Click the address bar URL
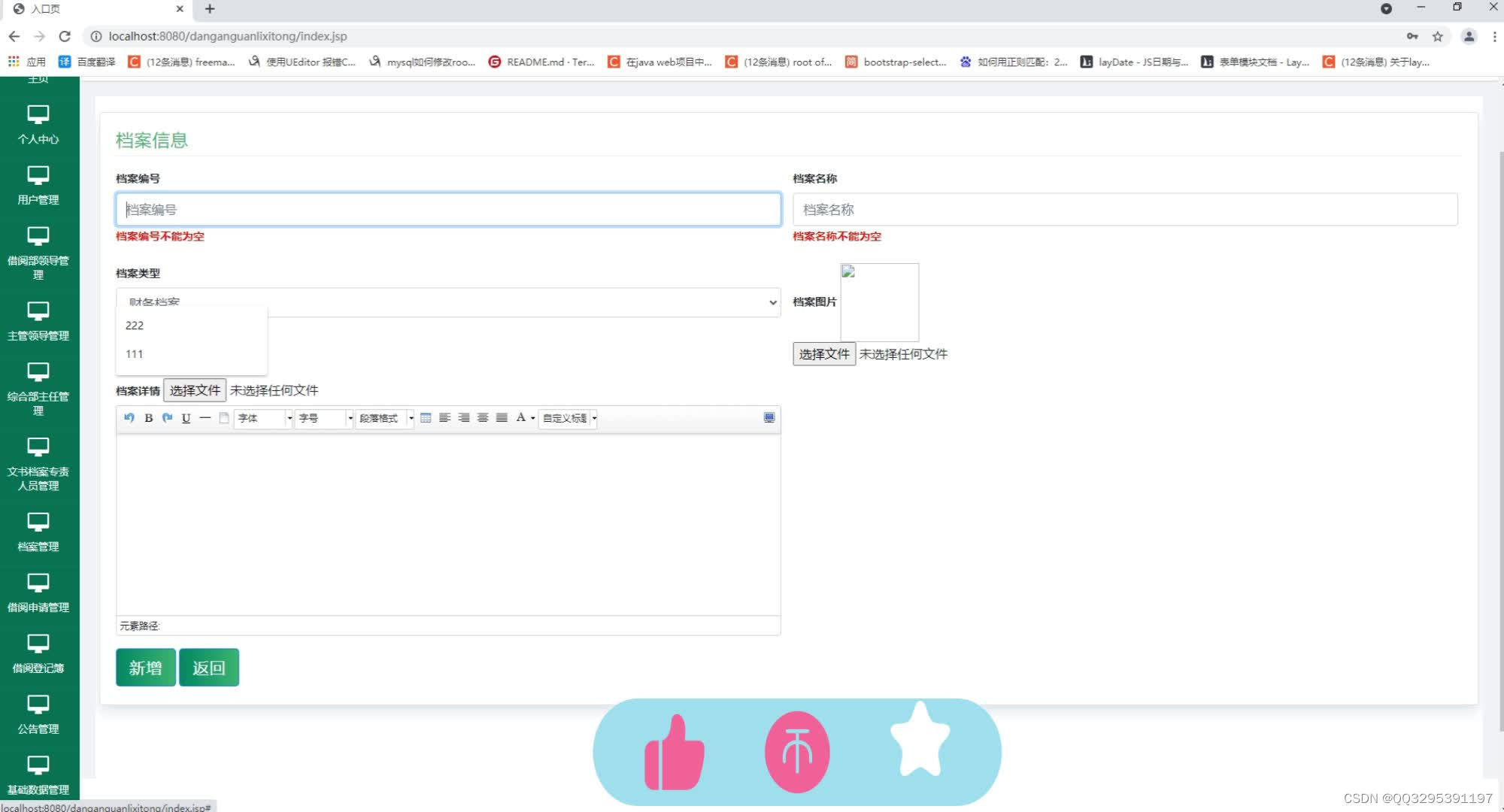The height and width of the screenshot is (812, 1504). pyautogui.click(x=228, y=36)
